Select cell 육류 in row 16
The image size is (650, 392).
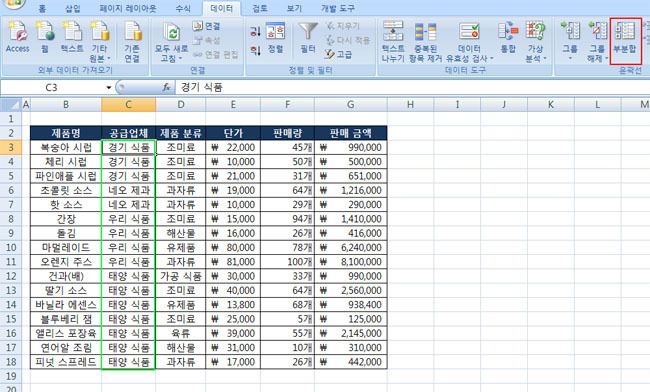181,333
